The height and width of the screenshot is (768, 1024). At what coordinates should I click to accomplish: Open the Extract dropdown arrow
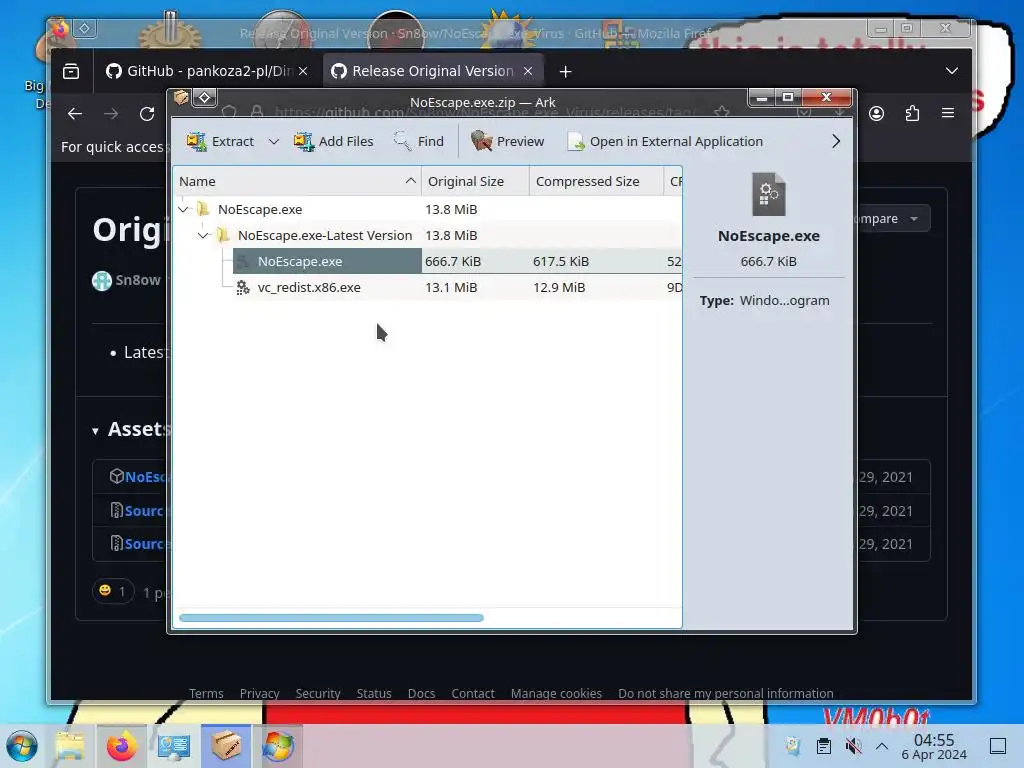coord(274,141)
